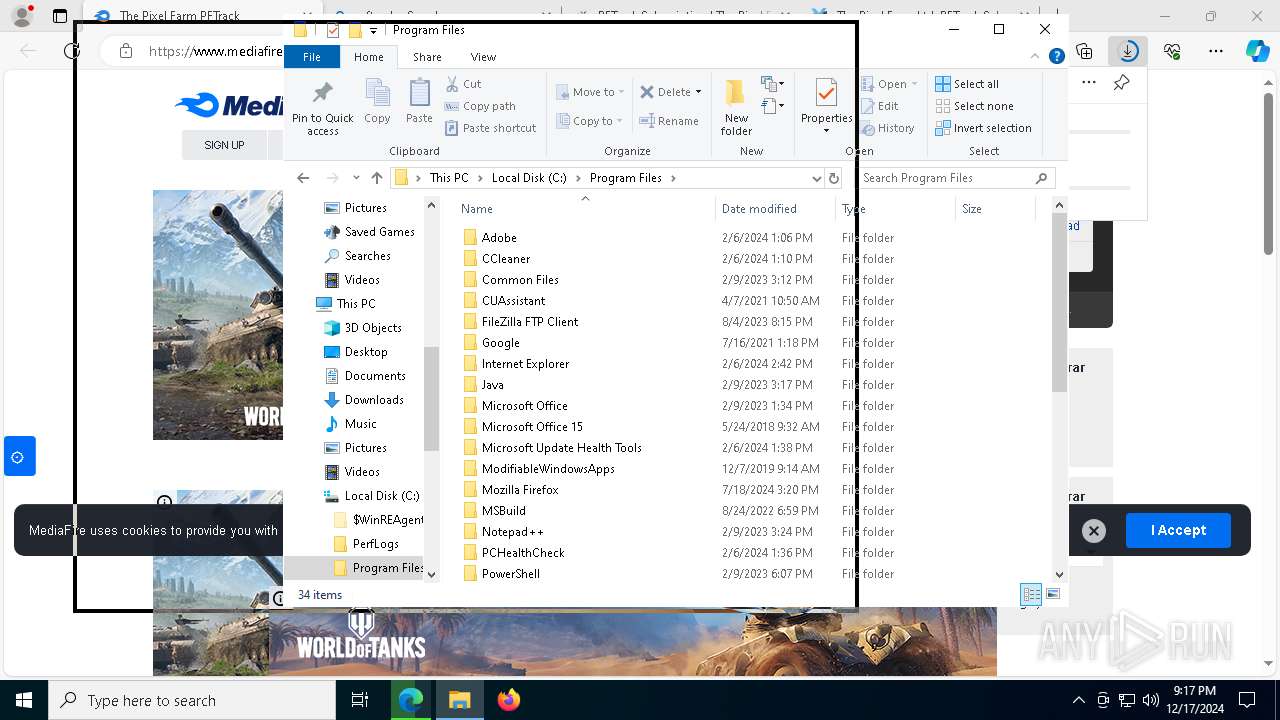Image resolution: width=1280 pixels, height=720 pixels.
Task: Click SIGN UP on MediaFire page
Action: pos(224,145)
